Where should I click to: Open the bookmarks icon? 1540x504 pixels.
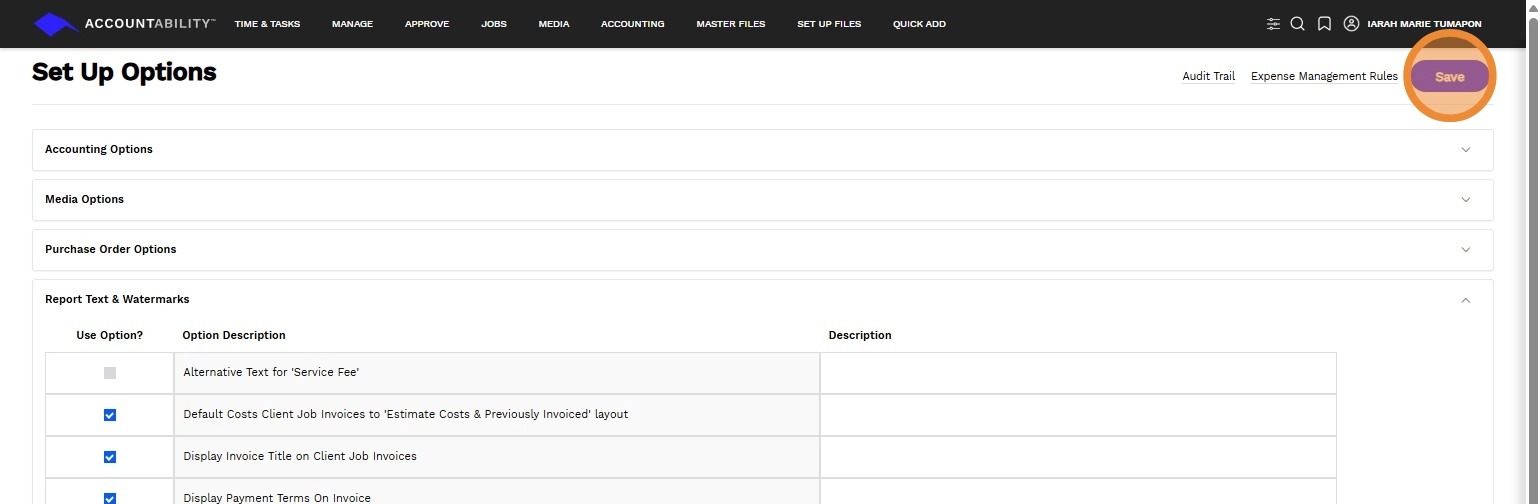[x=1324, y=24]
